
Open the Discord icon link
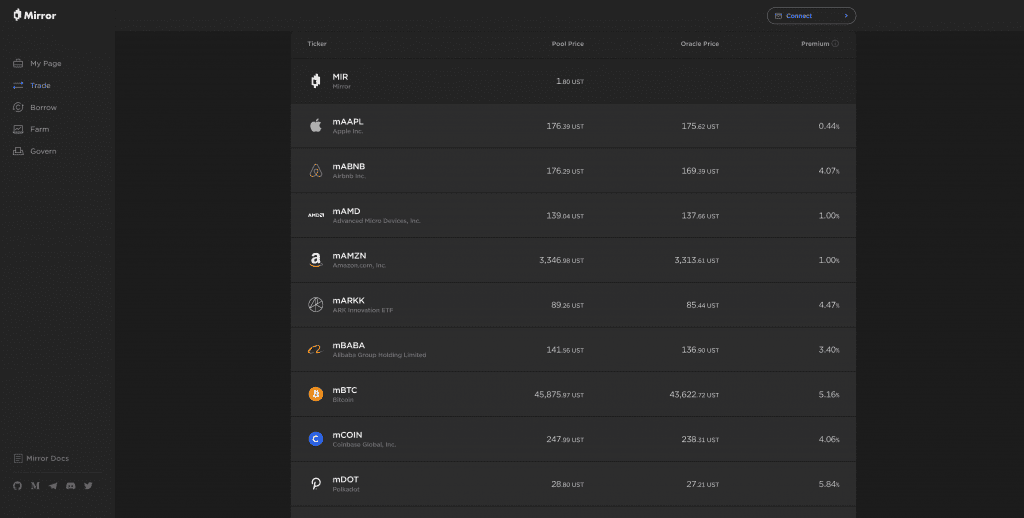(x=71, y=486)
